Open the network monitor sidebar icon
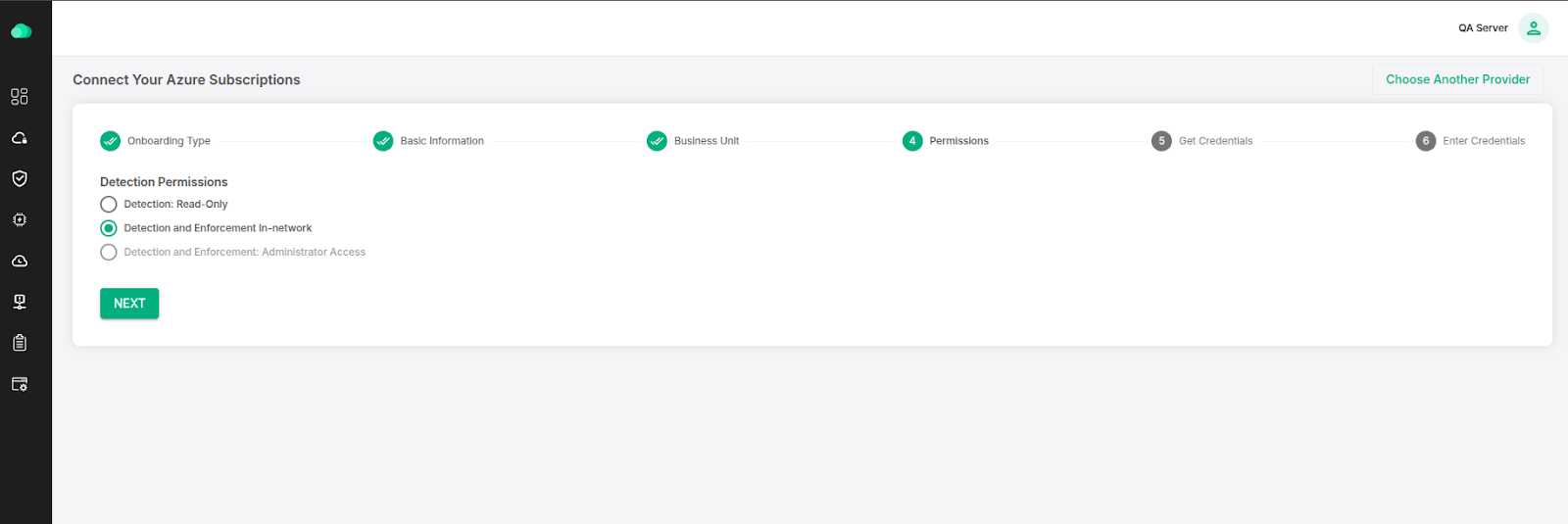This screenshot has height=524, width=1568. (x=20, y=302)
